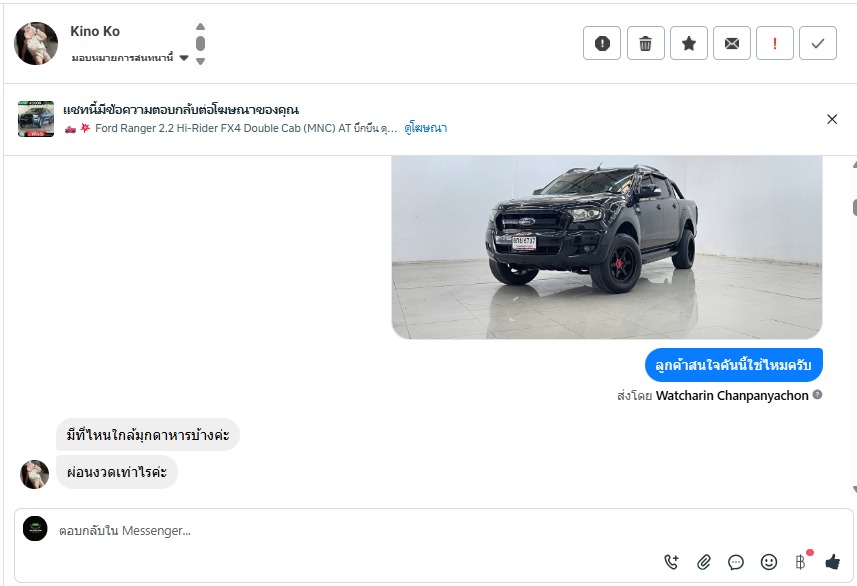
Task: Open the assign conversation dropdown
Action: point(130,57)
